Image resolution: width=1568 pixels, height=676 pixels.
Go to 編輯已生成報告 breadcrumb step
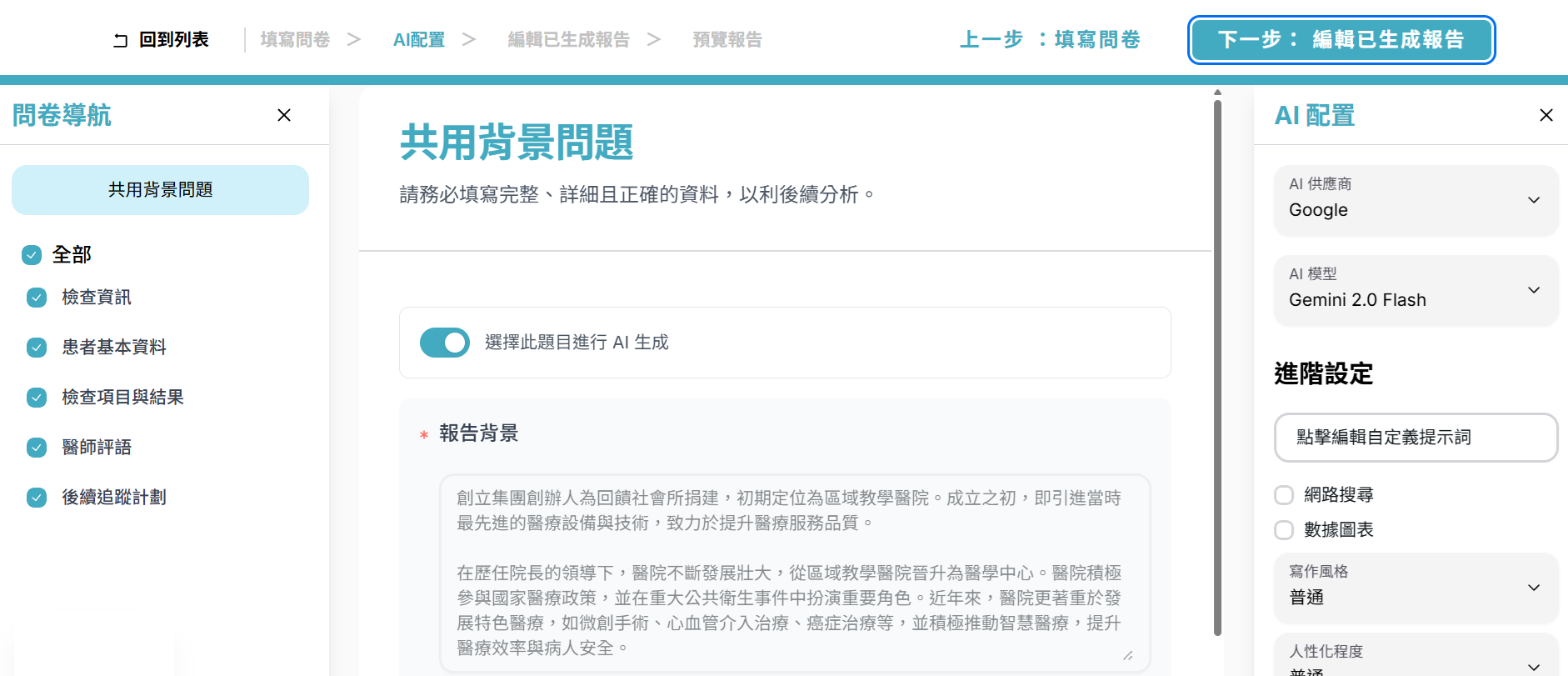[569, 40]
